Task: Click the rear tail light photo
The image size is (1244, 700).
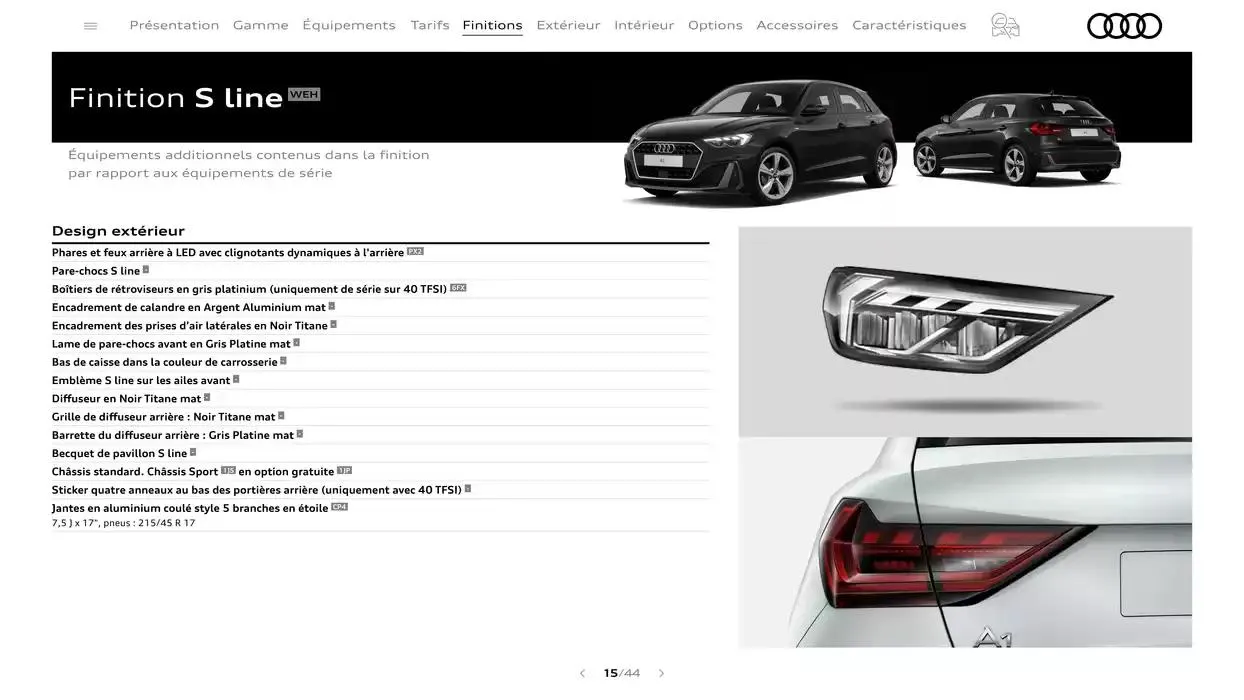Action: coord(964,543)
